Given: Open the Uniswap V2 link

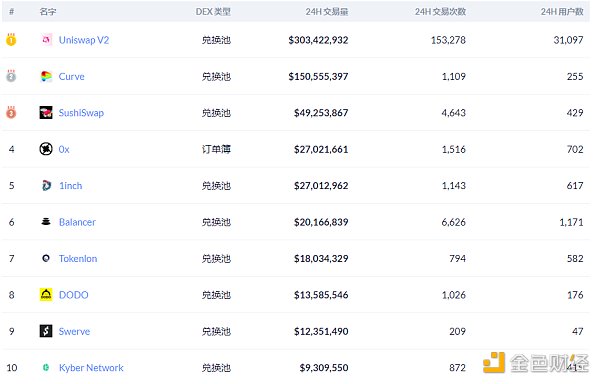Looking at the screenshot, I should 84,40.
